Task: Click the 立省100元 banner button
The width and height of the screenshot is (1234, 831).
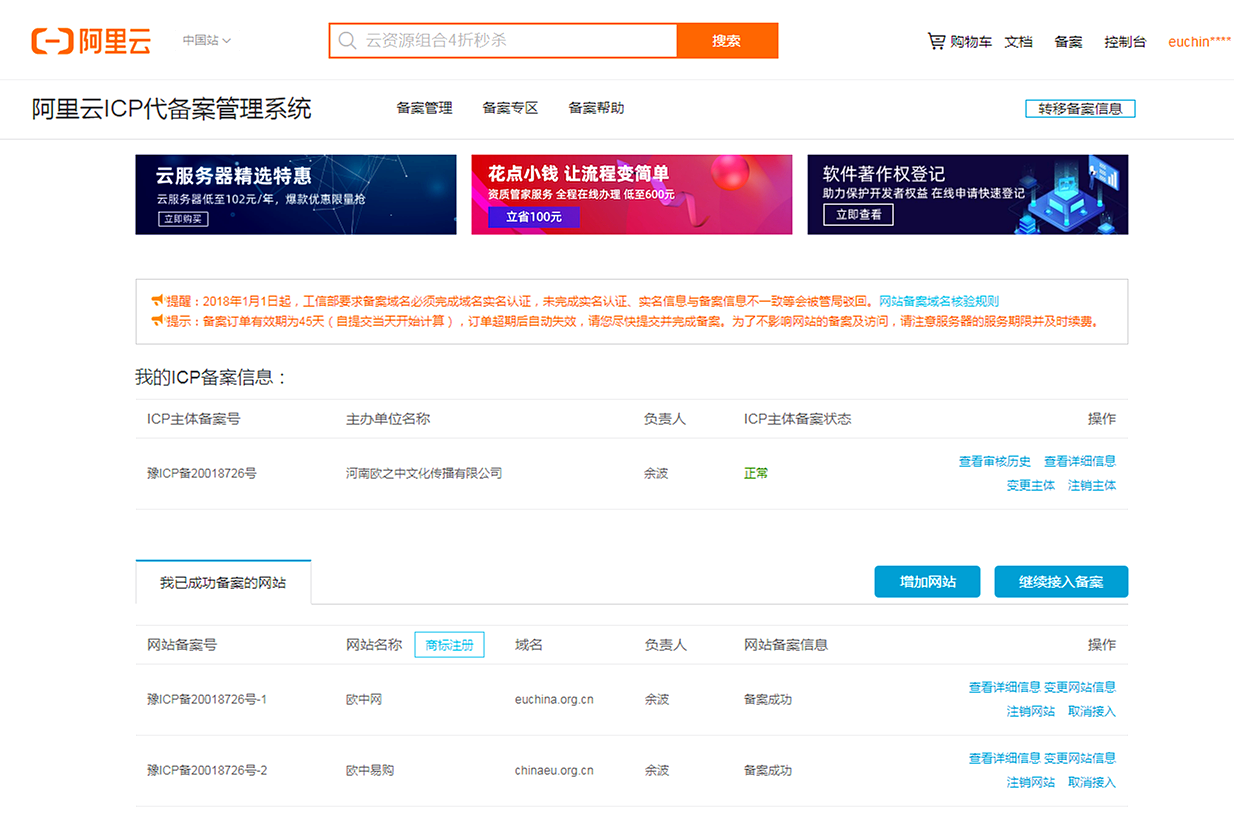Action: (x=533, y=217)
